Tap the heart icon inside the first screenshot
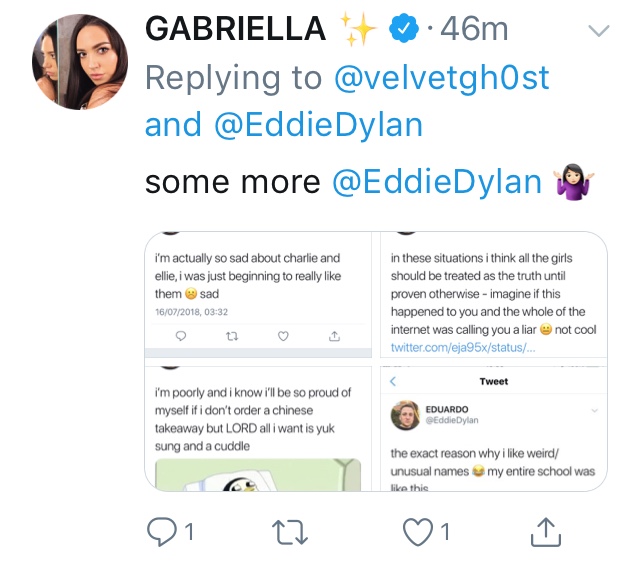 coord(283,336)
